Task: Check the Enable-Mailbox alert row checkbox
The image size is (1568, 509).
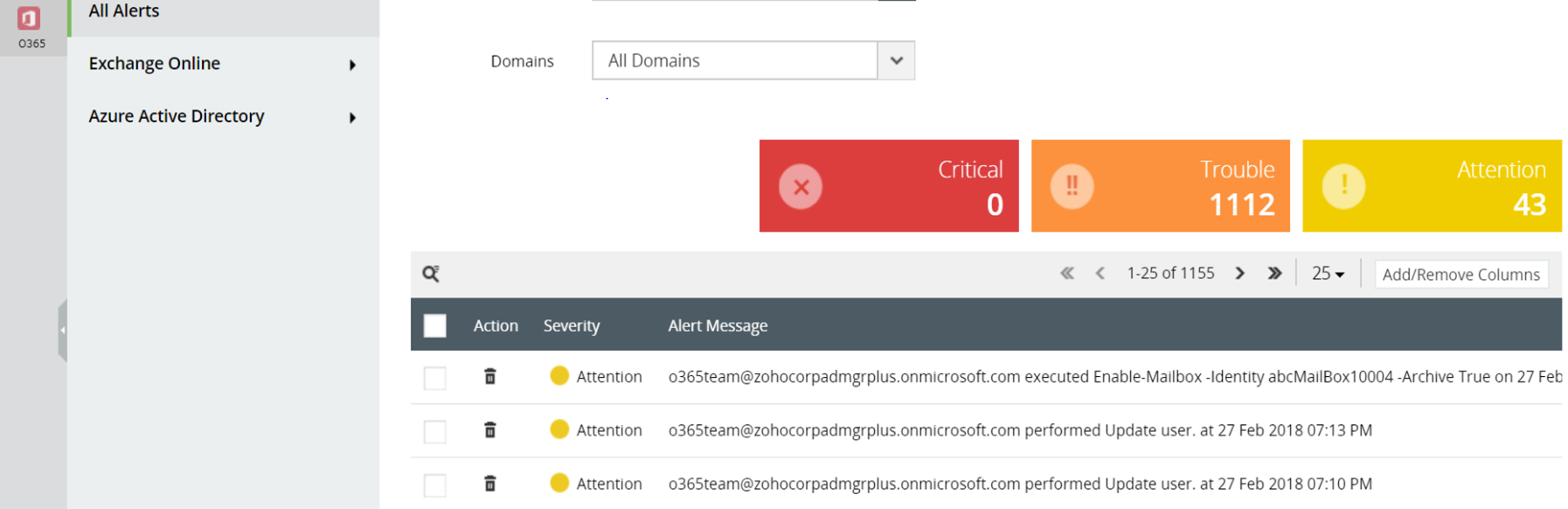Action: [434, 378]
